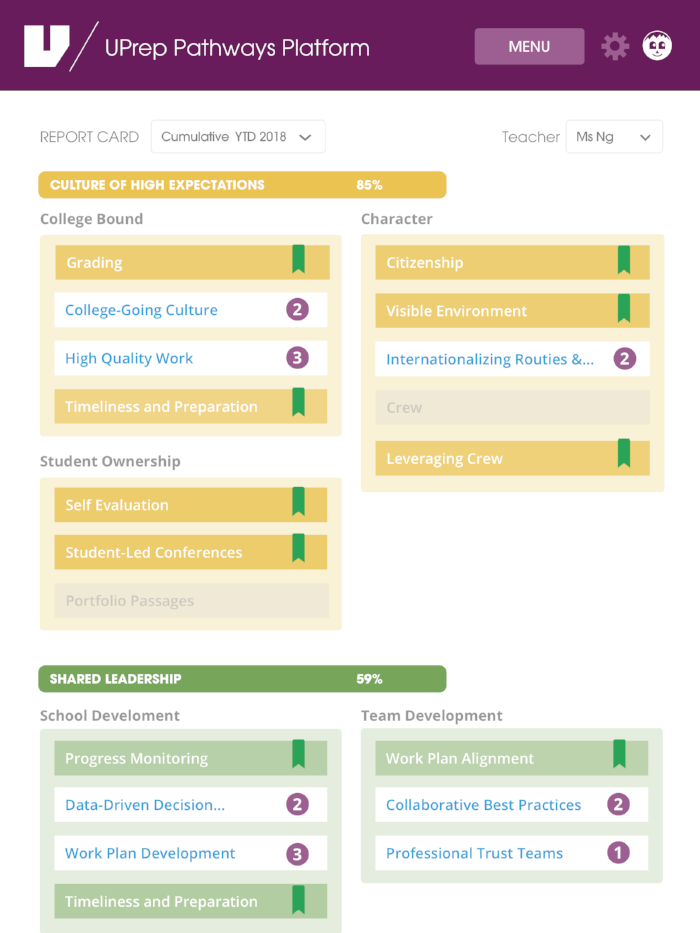
Task: Click the bookmark on Visible Environment
Action: [624, 308]
